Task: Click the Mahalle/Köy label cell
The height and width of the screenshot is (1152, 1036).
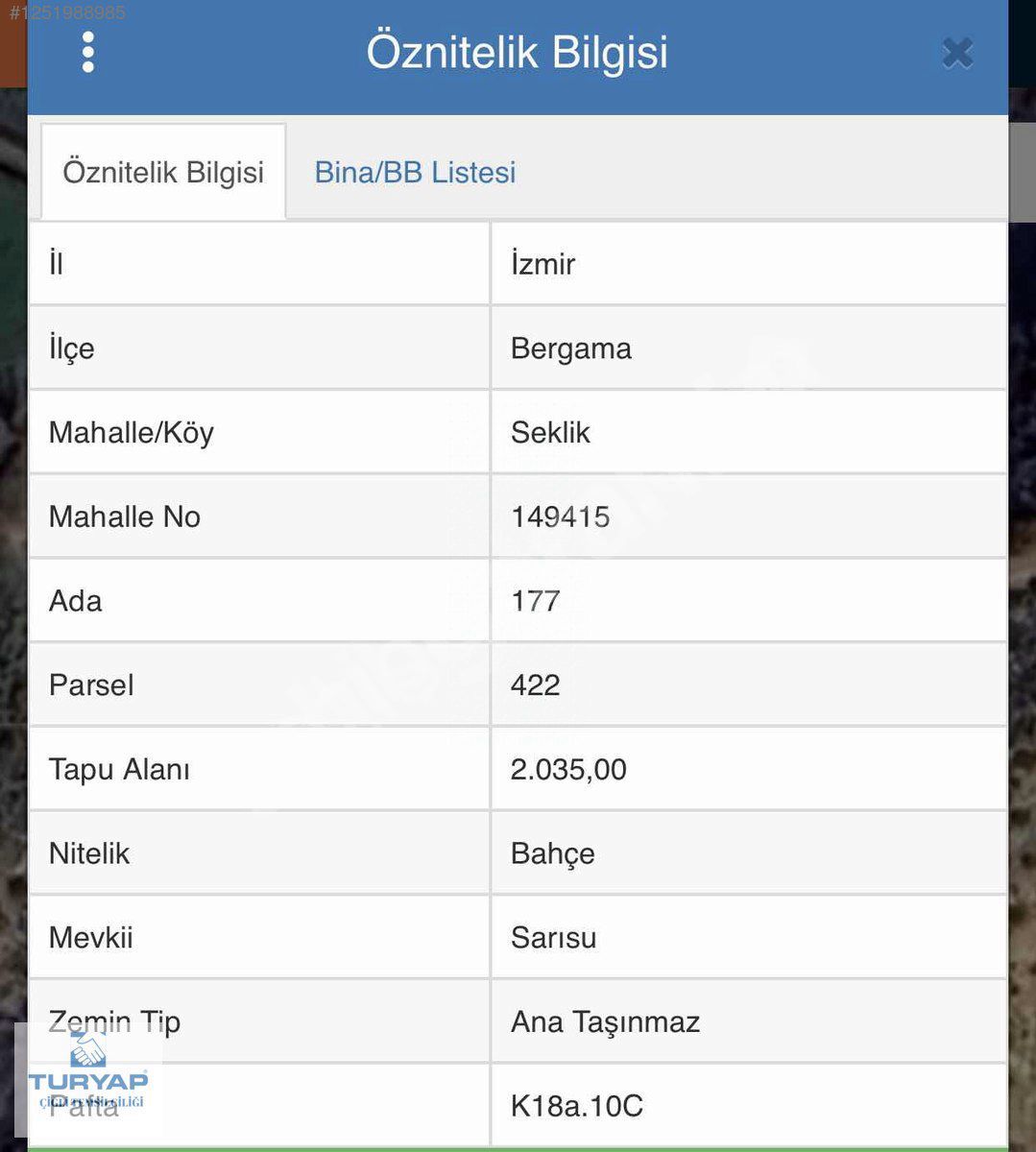Action: [x=259, y=433]
